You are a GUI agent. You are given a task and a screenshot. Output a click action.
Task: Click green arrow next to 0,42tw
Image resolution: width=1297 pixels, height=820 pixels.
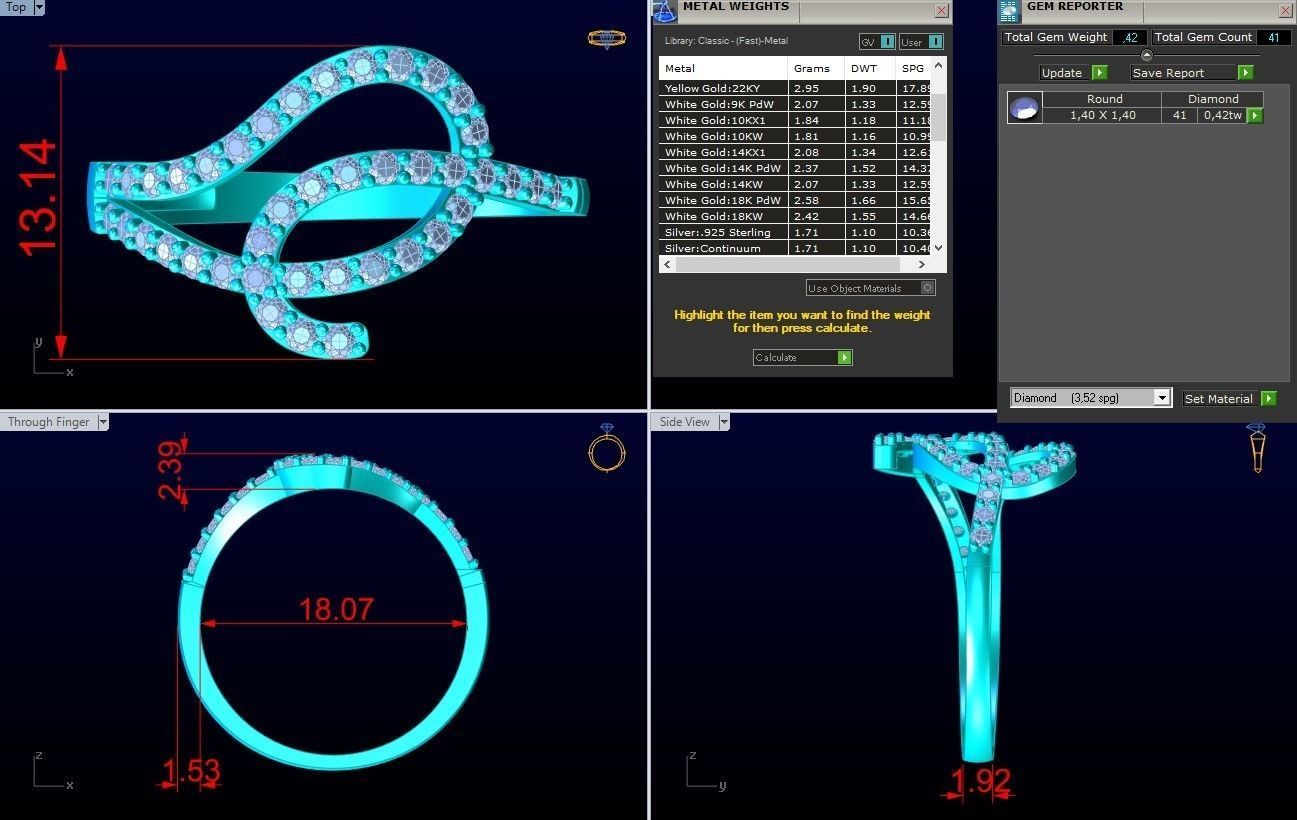click(1254, 115)
